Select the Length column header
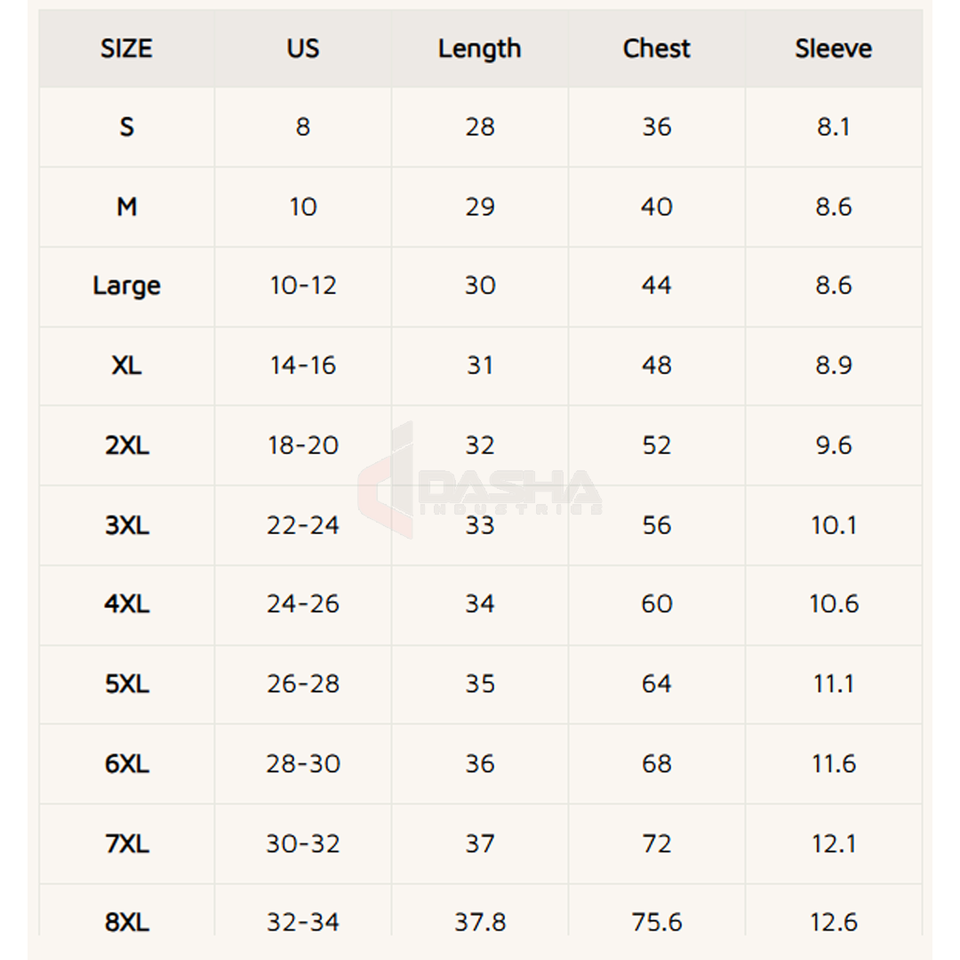This screenshot has height=960, width=960. (480, 48)
